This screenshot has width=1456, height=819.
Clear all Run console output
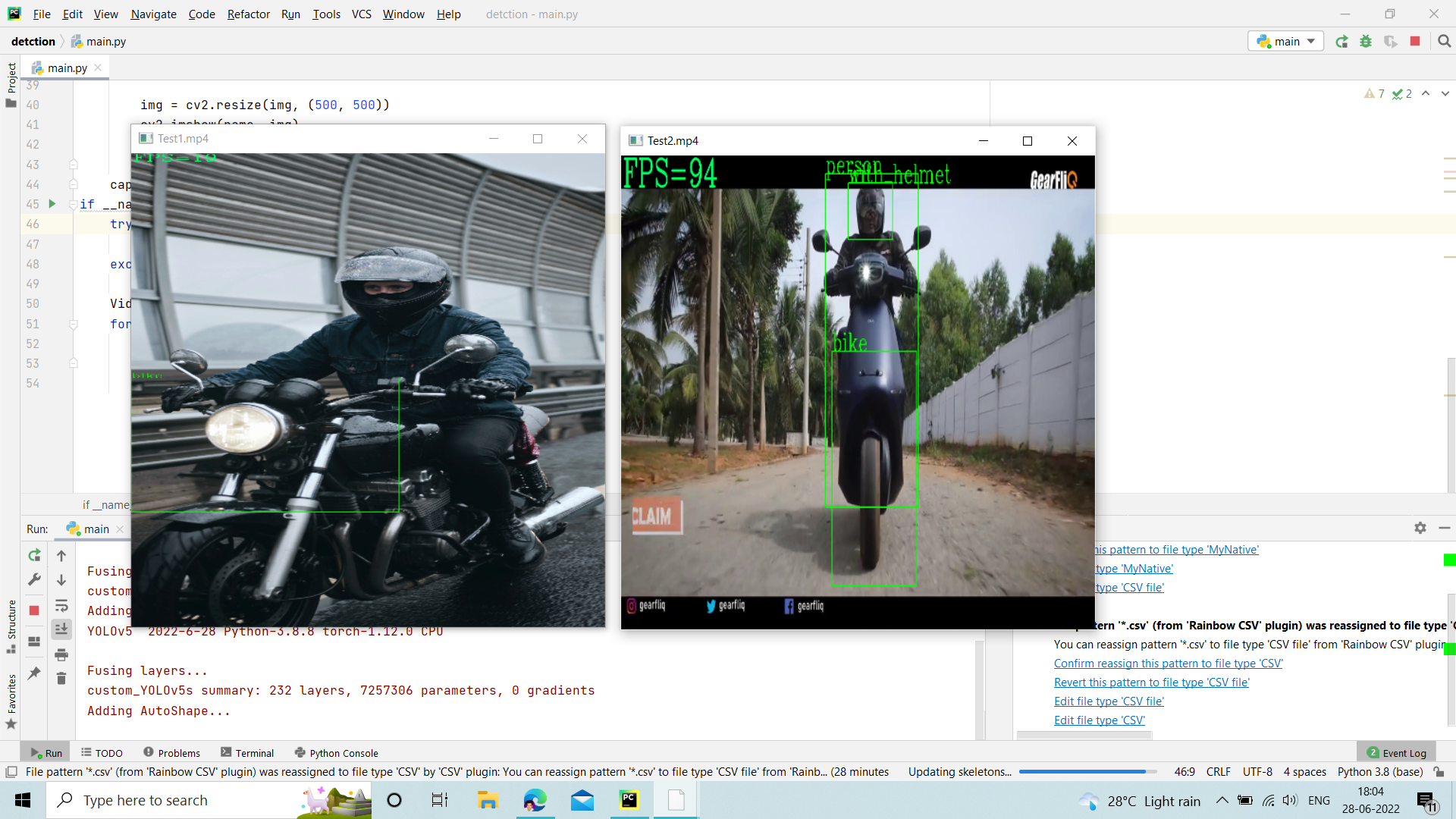coord(61,678)
